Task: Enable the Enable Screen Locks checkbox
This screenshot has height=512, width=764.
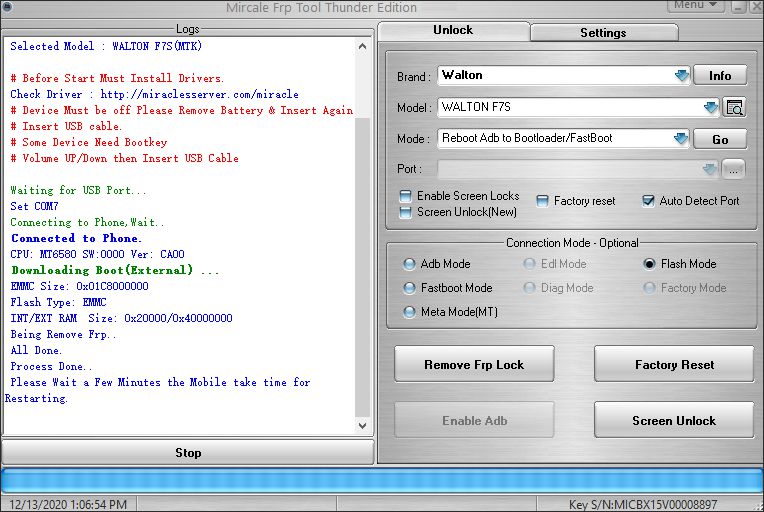Action: pyautogui.click(x=405, y=196)
